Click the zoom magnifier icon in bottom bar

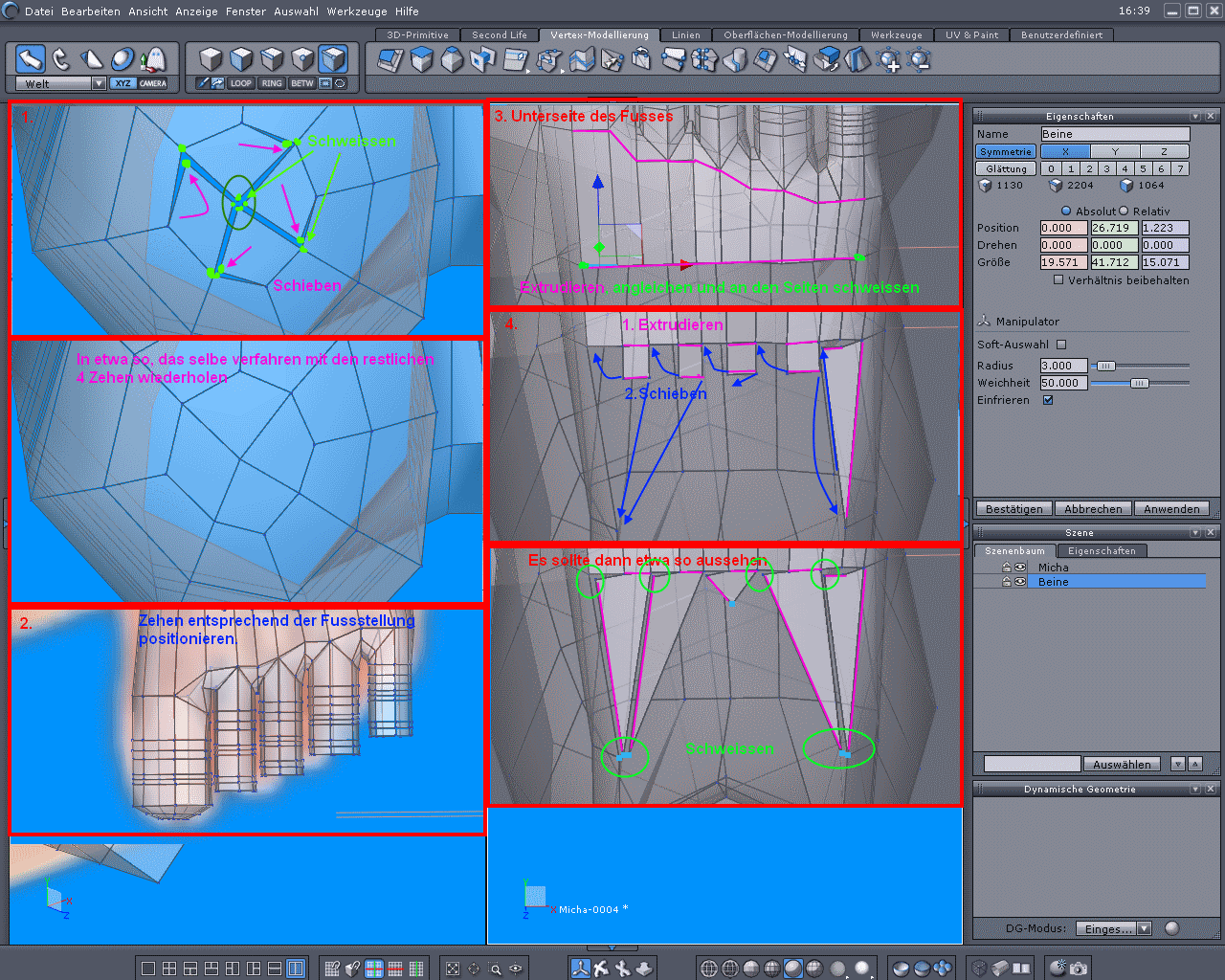tap(495, 969)
